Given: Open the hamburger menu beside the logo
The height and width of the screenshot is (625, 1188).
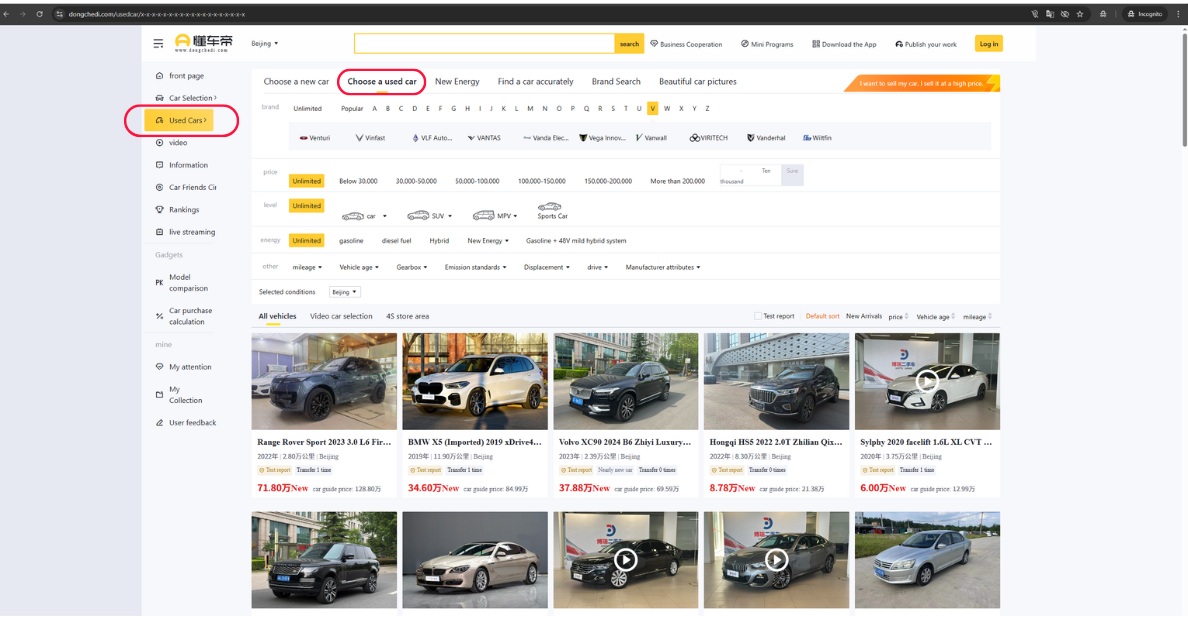Looking at the screenshot, I should coord(158,44).
